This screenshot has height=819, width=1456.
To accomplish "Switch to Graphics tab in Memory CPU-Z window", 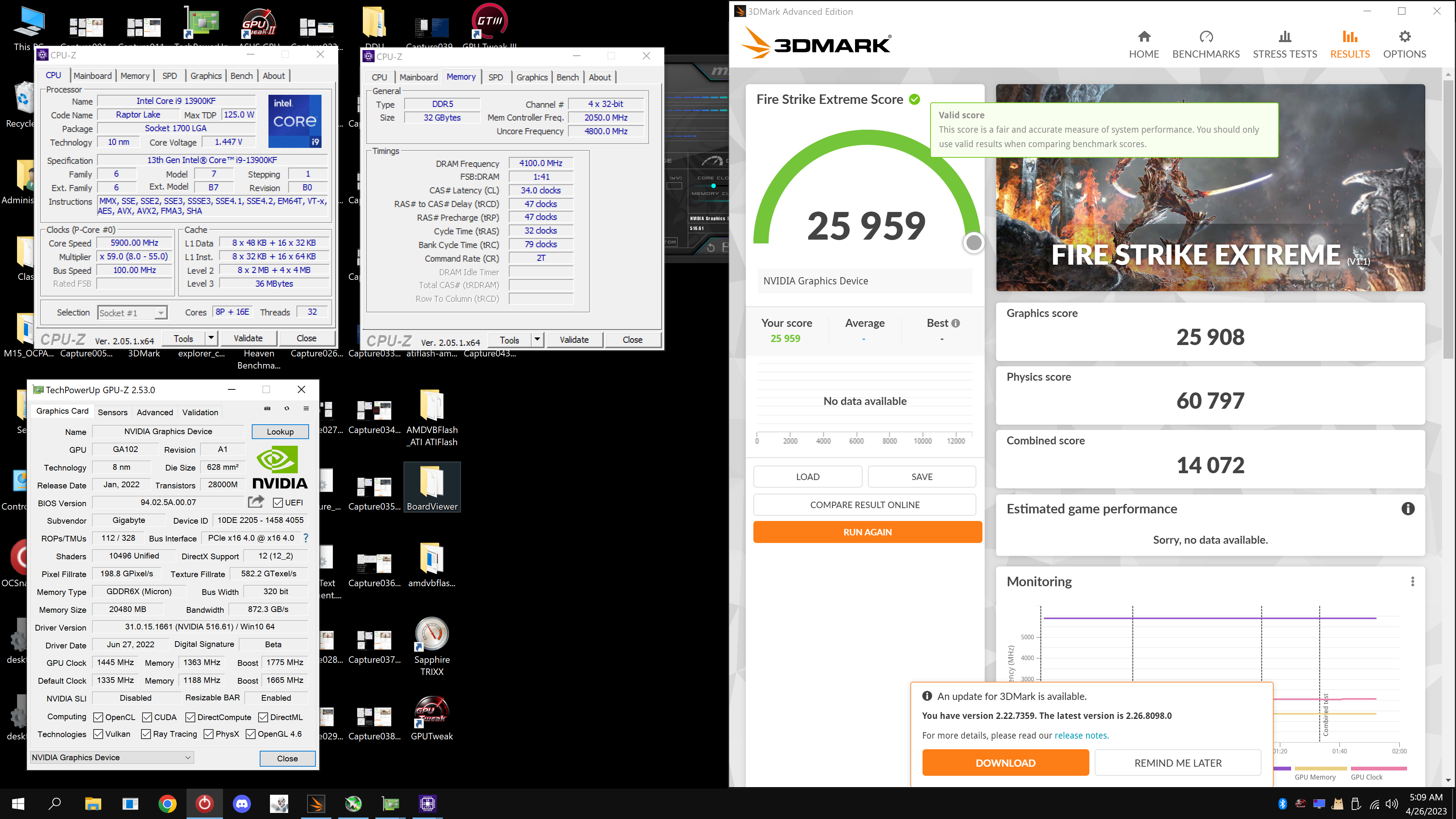I will [532, 77].
